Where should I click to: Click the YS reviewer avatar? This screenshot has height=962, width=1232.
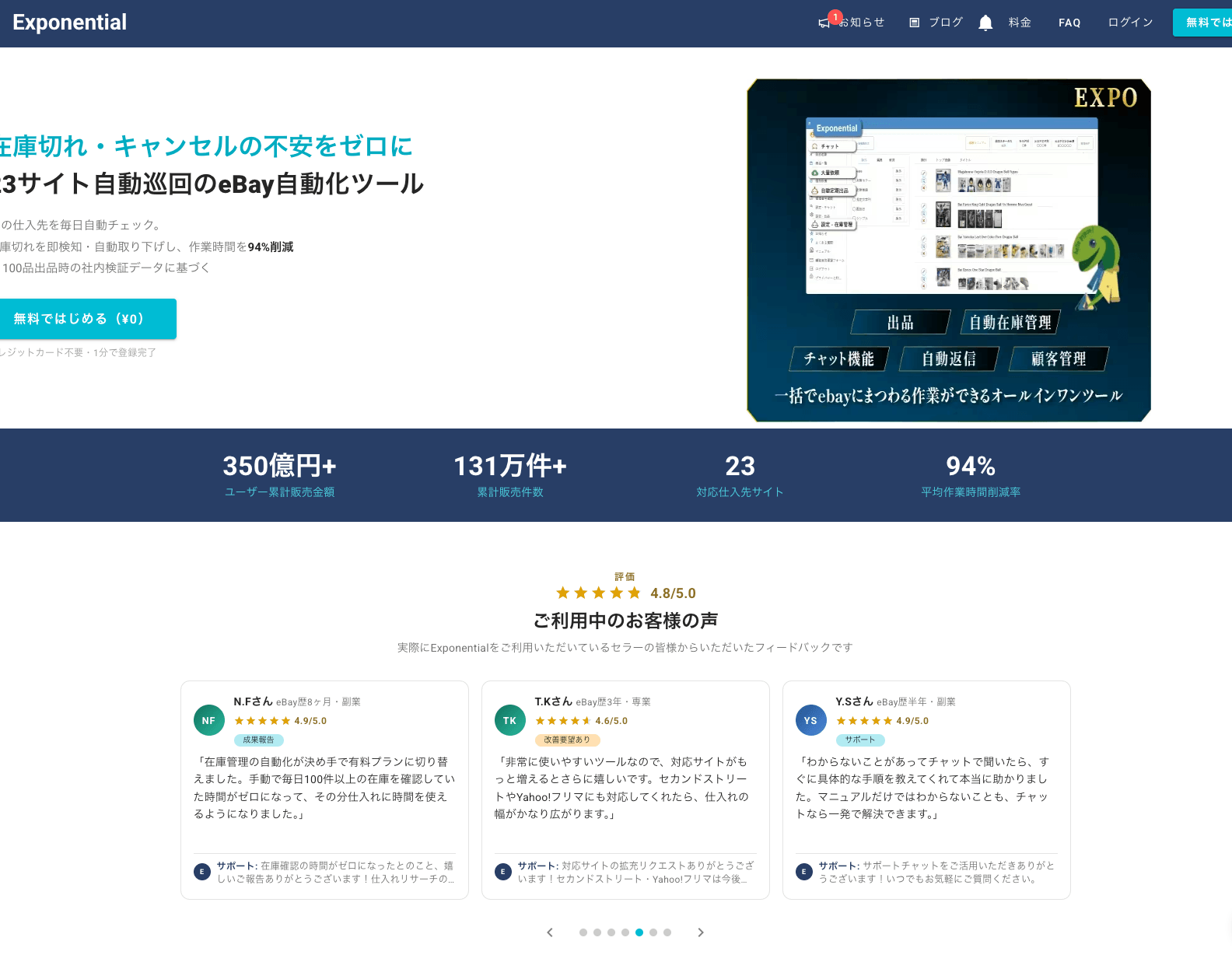pyautogui.click(x=810, y=720)
